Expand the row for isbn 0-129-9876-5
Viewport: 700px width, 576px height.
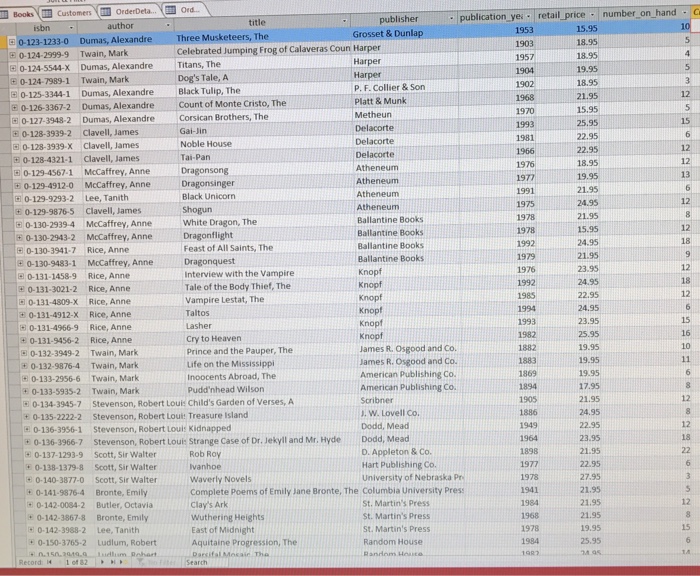point(18,212)
